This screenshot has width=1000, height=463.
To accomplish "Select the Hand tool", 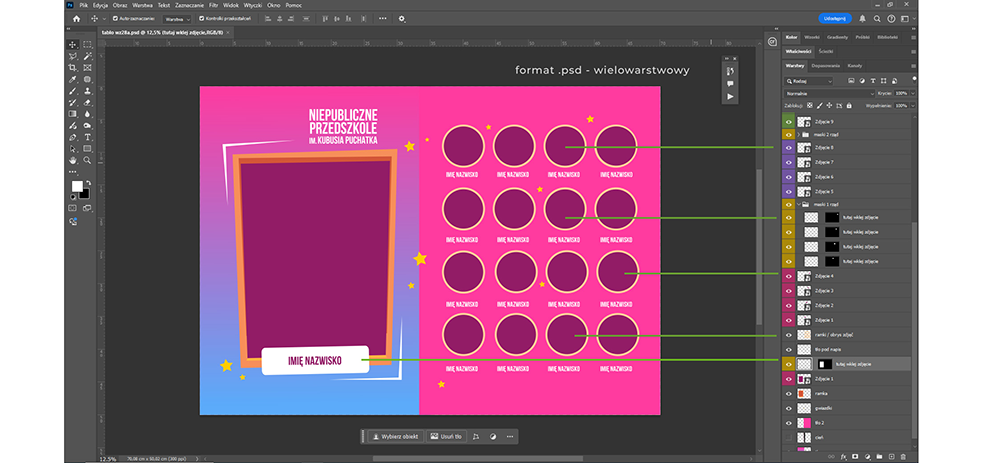I will pyautogui.click(x=73, y=160).
